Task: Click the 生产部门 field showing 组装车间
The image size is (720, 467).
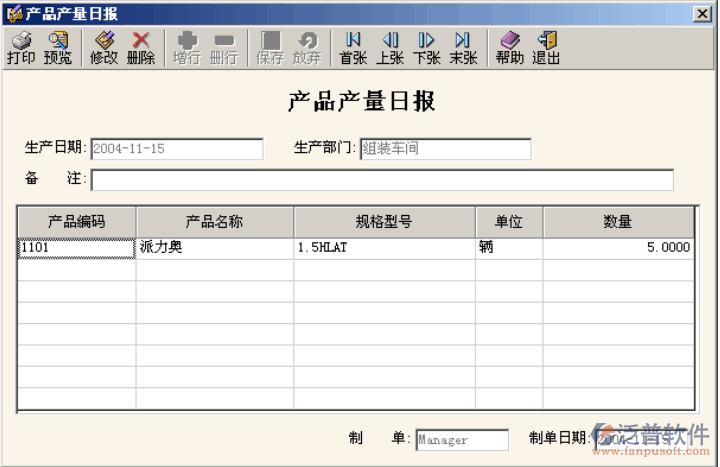Action: pos(444,149)
